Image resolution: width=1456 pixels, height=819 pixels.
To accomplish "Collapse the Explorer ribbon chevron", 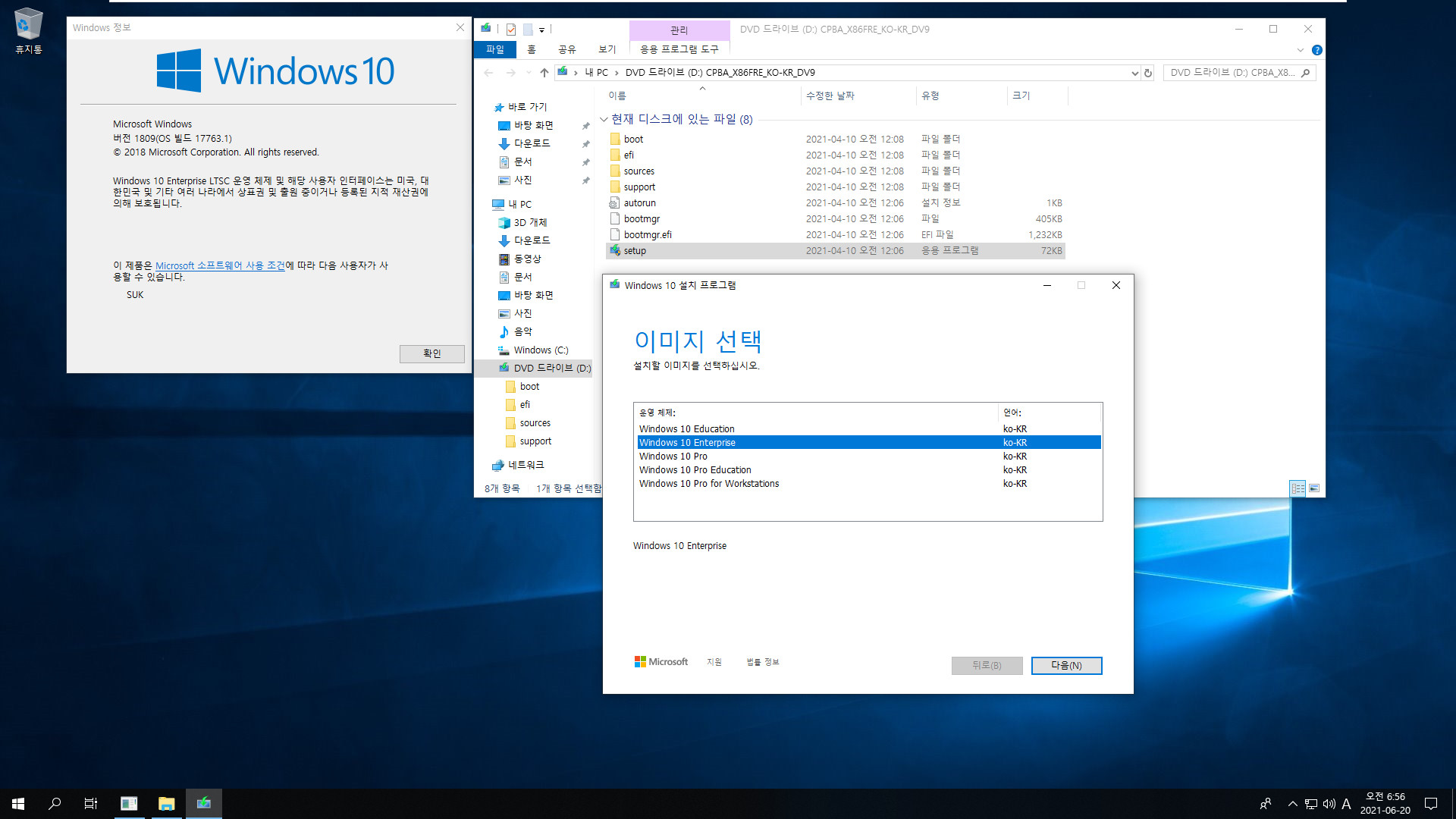I will point(1301,50).
